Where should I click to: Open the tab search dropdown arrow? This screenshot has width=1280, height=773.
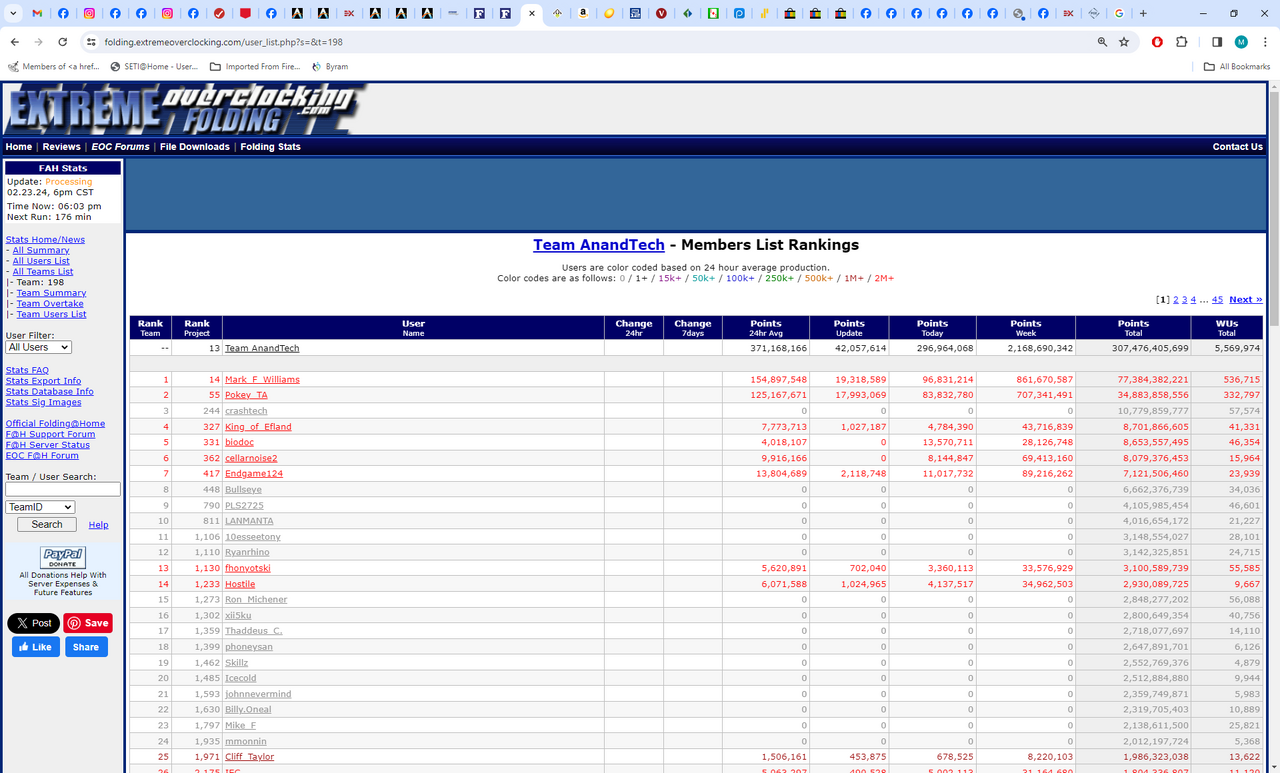click(13, 14)
